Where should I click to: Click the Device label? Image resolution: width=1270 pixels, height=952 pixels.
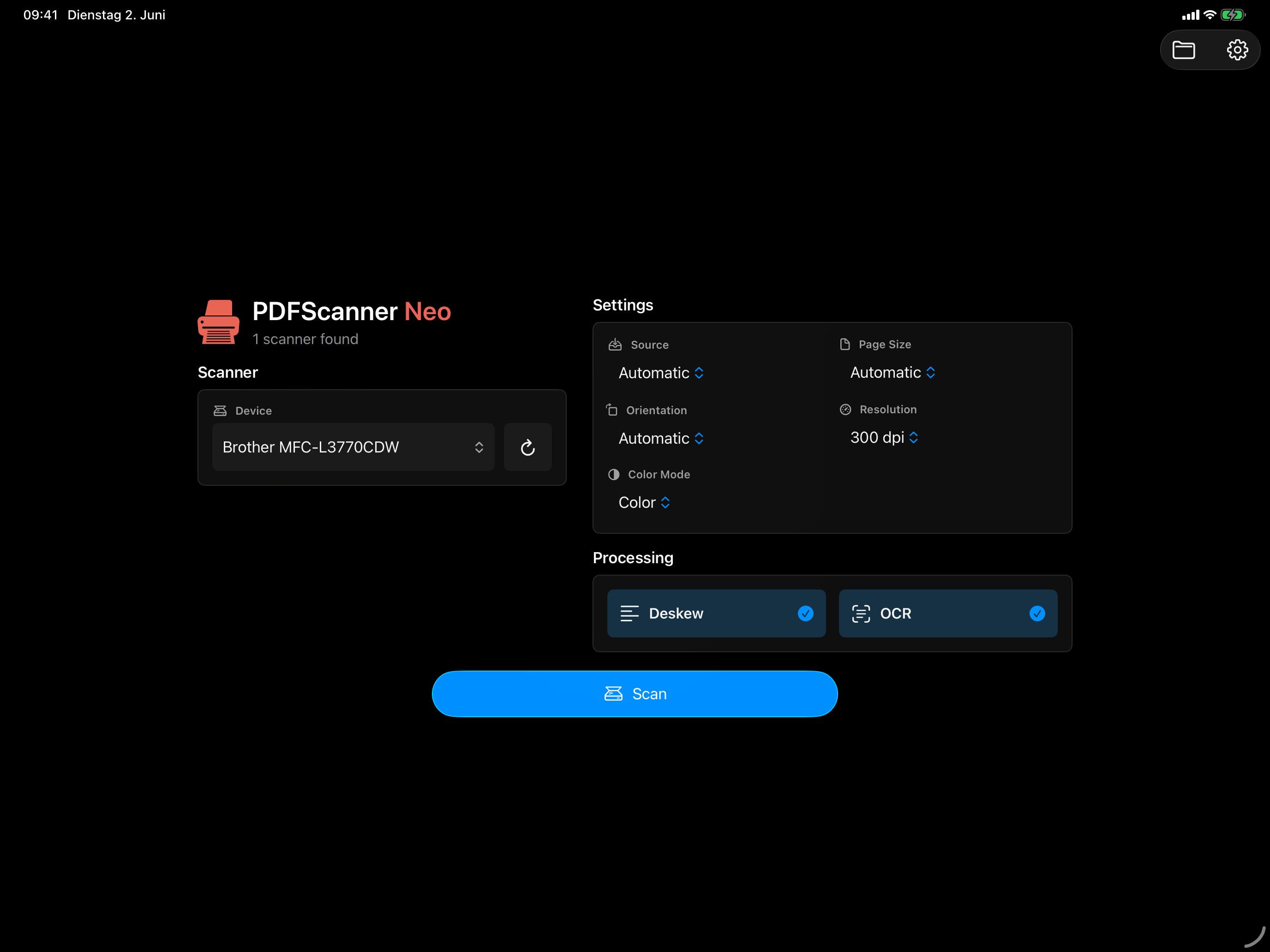click(253, 411)
